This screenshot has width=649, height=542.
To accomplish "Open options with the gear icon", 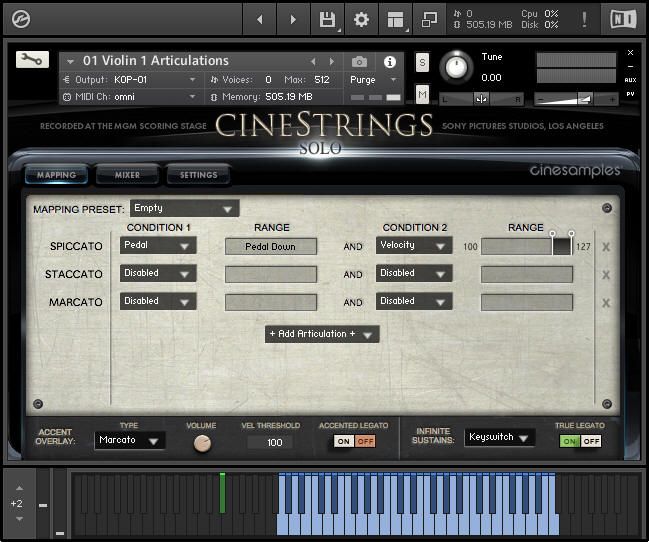I will point(361,19).
